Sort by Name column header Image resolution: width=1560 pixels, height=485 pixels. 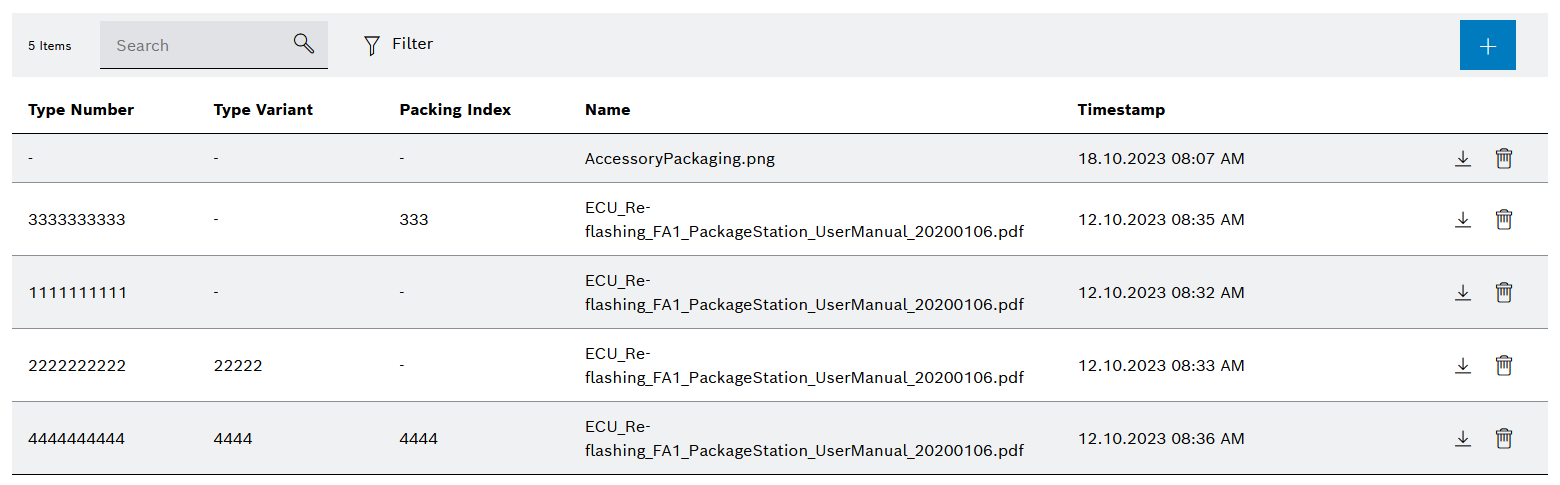point(607,110)
